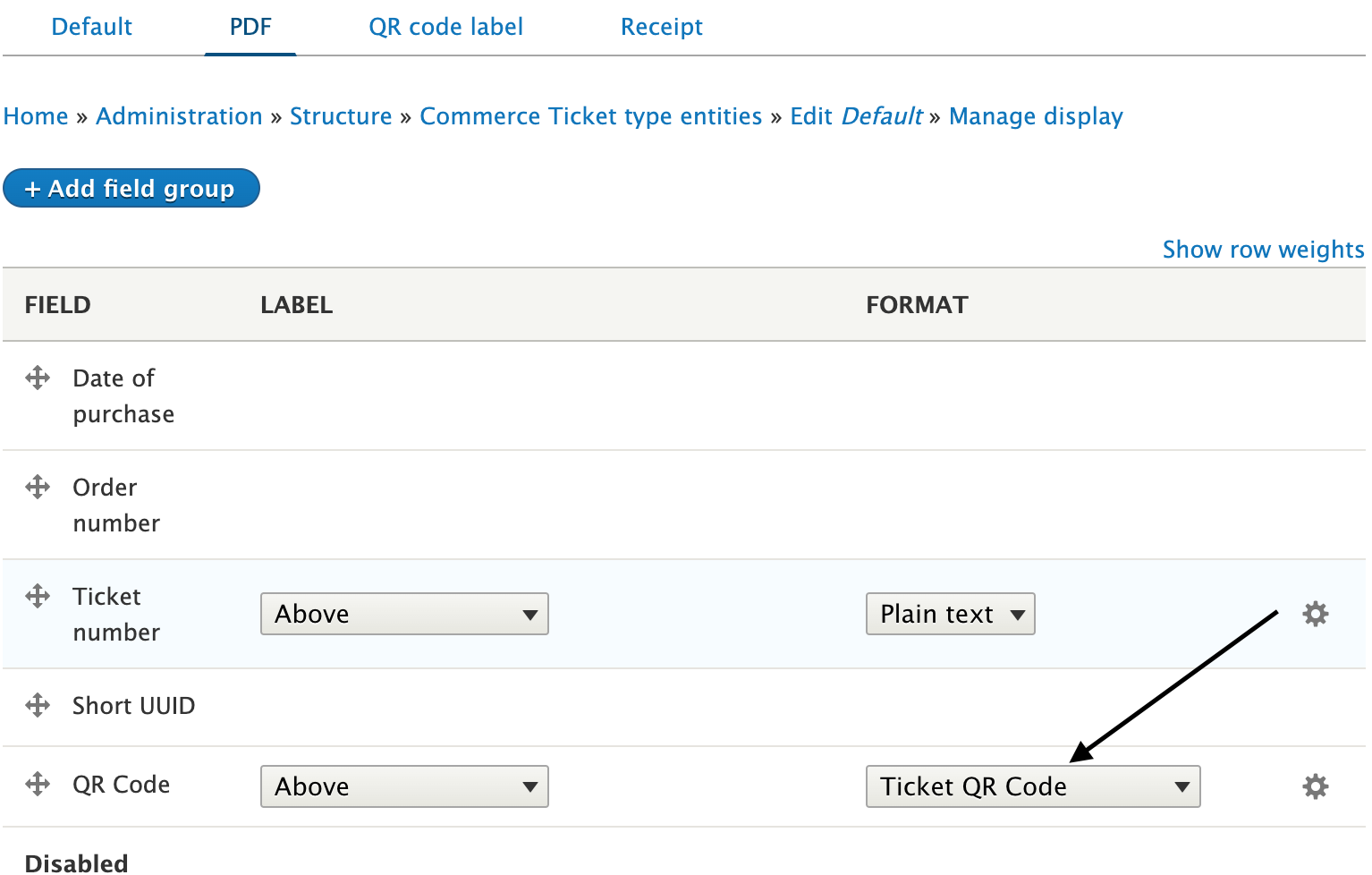Select the Ticket number drag handle
The image size is (1372, 875).
(x=37, y=596)
